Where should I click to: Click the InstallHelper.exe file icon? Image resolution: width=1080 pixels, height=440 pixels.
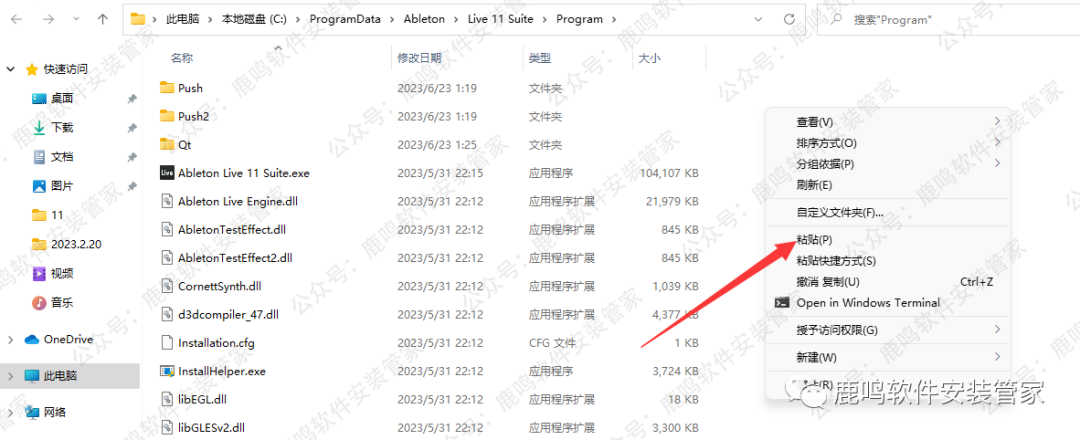tap(167, 371)
